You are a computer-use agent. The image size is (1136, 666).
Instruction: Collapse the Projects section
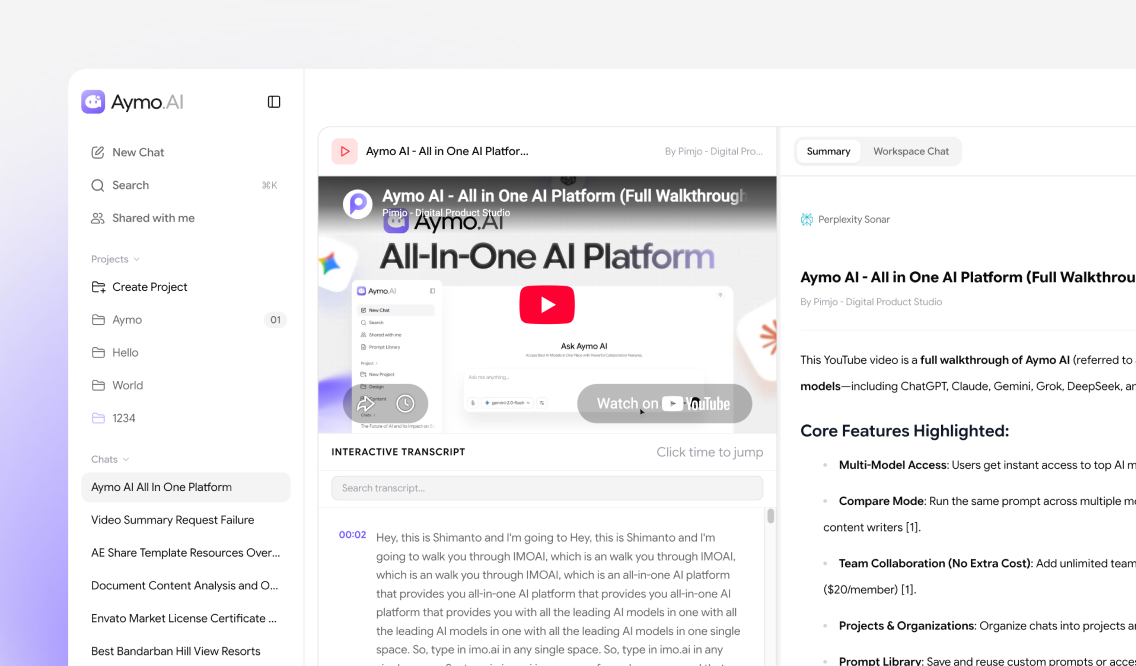pyautogui.click(x=115, y=259)
